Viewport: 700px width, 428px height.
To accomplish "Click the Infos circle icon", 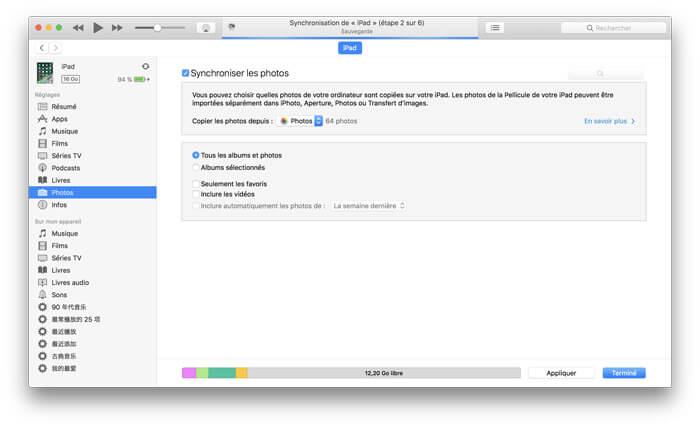I will click(42, 204).
